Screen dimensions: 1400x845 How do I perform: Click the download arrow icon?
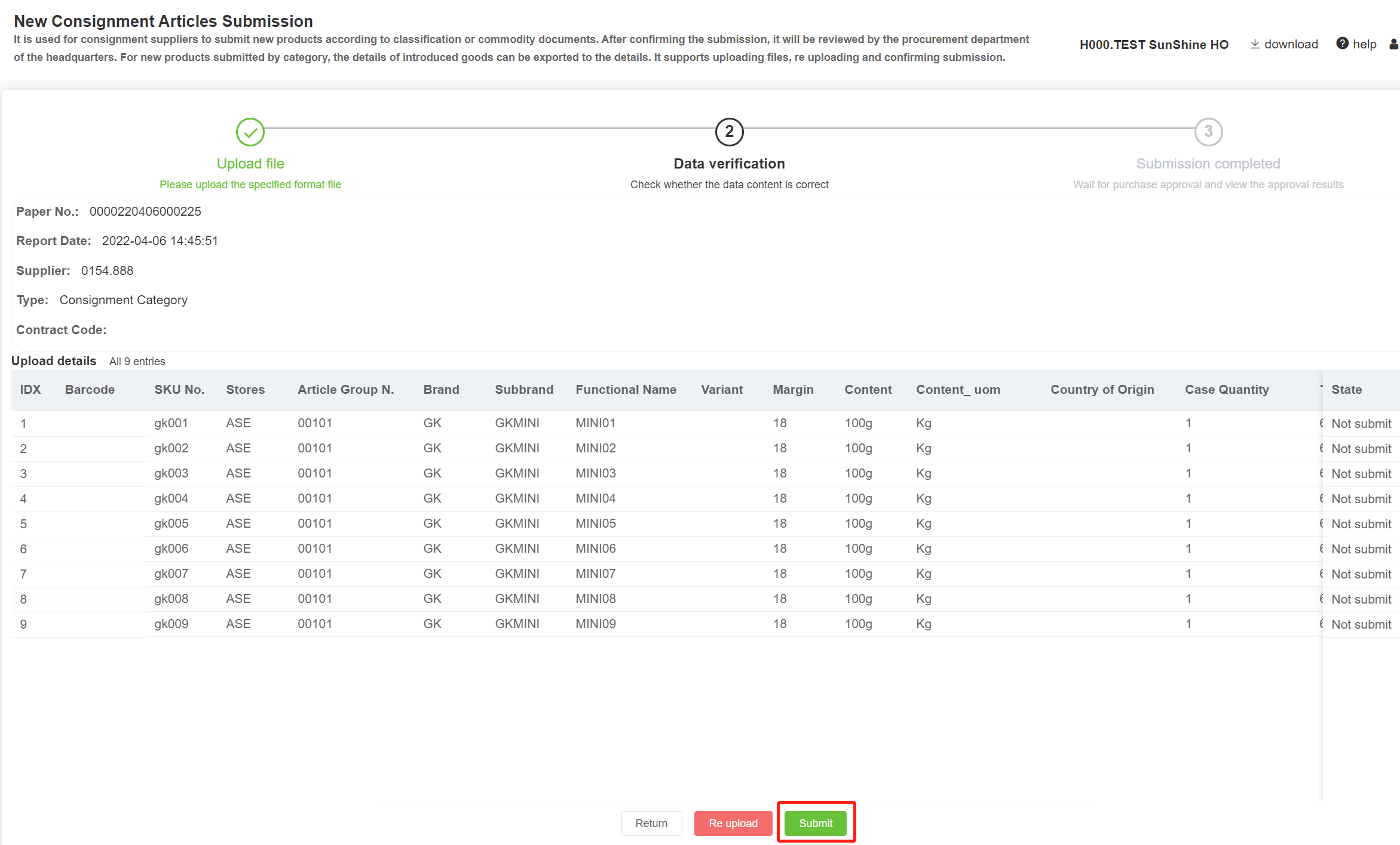(1255, 44)
